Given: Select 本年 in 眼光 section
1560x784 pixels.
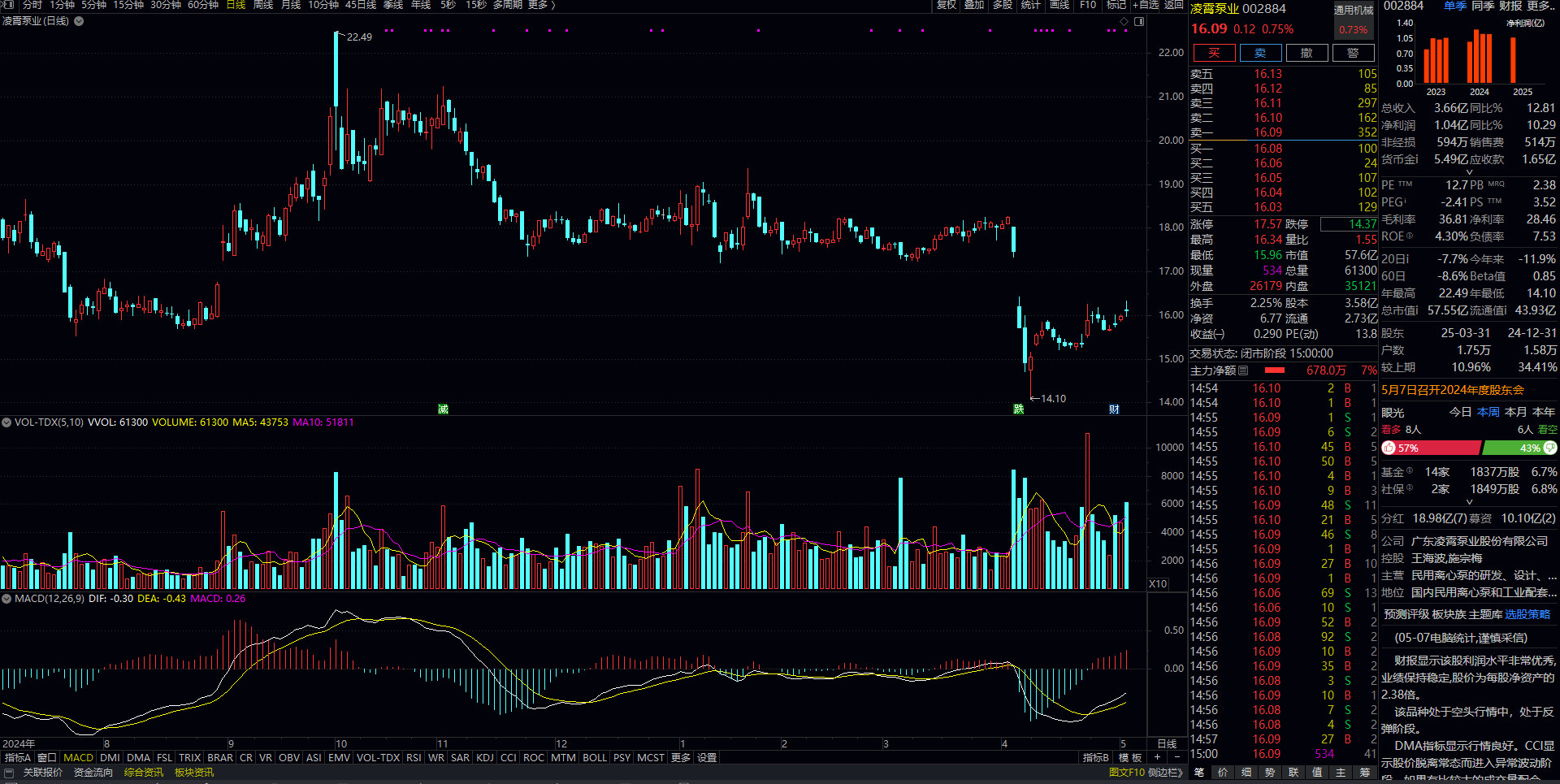Looking at the screenshot, I should tap(1544, 413).
